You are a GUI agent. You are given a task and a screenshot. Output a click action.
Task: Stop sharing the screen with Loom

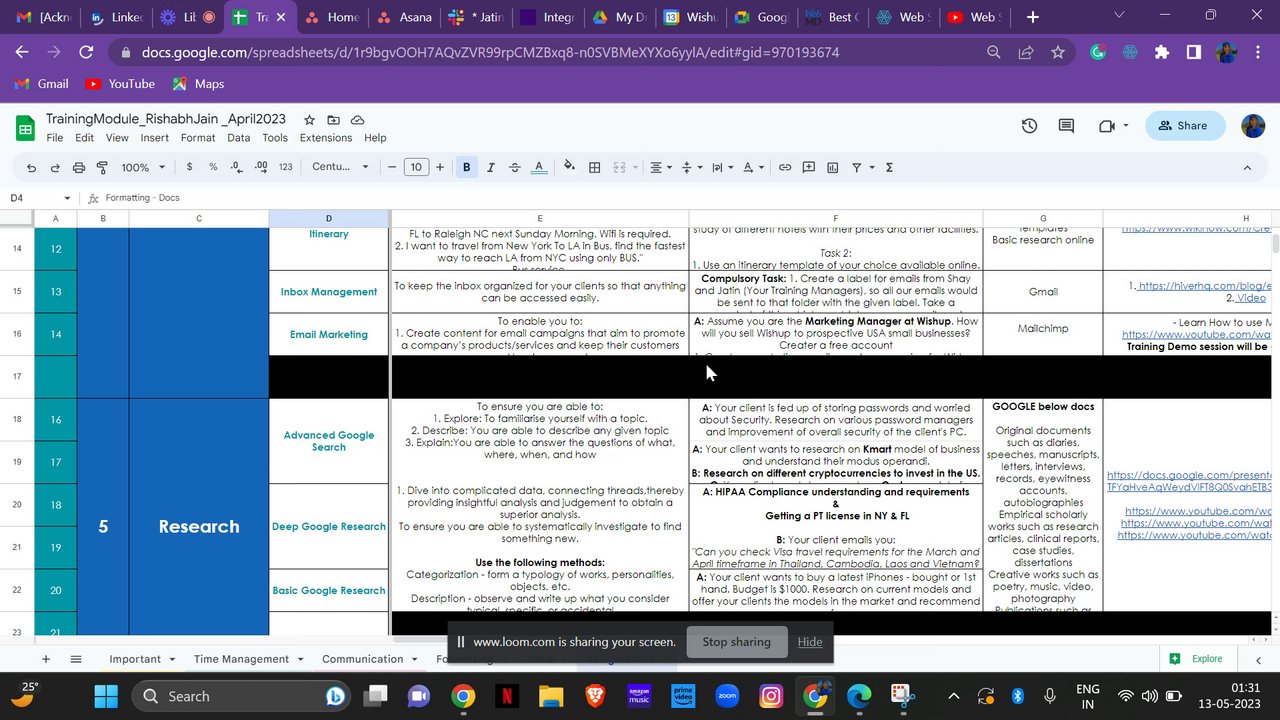737,642
